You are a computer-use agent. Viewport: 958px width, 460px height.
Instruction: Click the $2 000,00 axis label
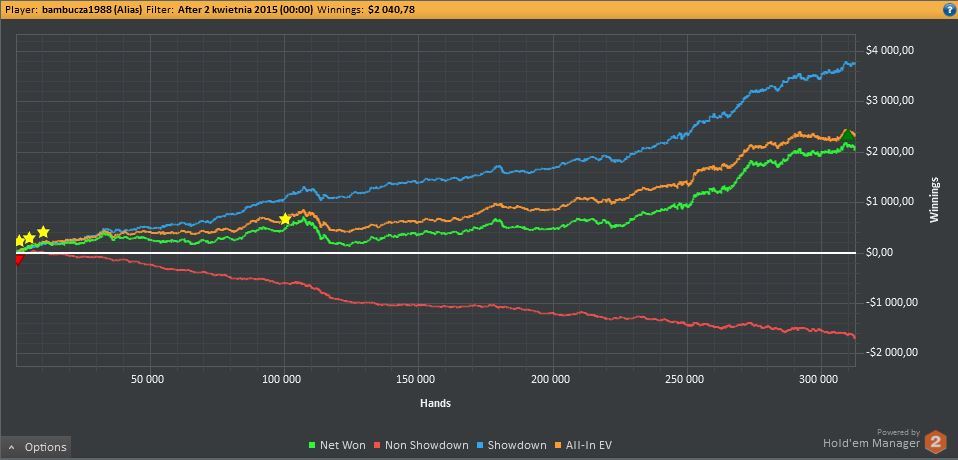(x=890, y=152)
